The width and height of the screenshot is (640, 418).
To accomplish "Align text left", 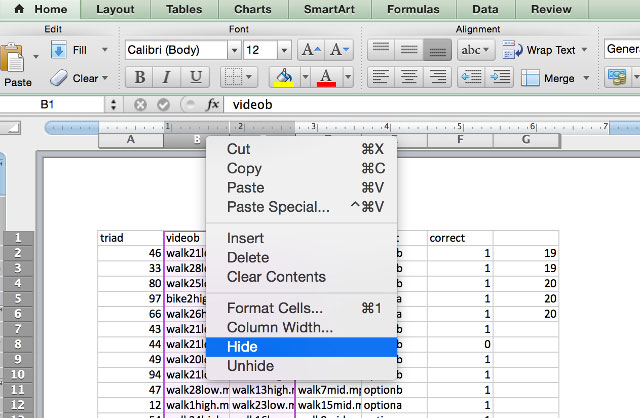I will [381, 77].
